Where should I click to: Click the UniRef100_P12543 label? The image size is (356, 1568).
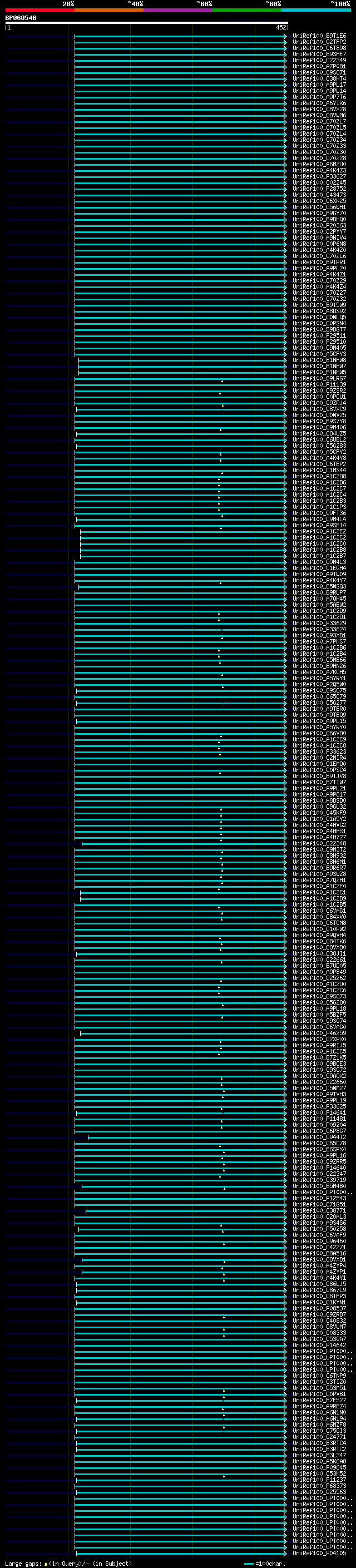point(319,1198)
